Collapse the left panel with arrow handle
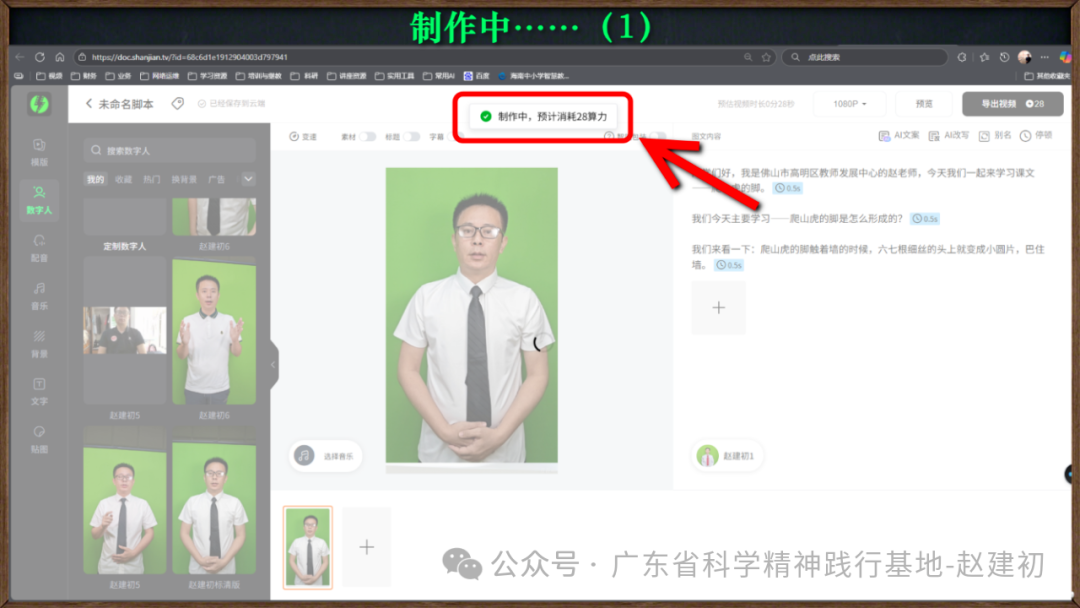Screen dimensions: 1080x608 273,365
